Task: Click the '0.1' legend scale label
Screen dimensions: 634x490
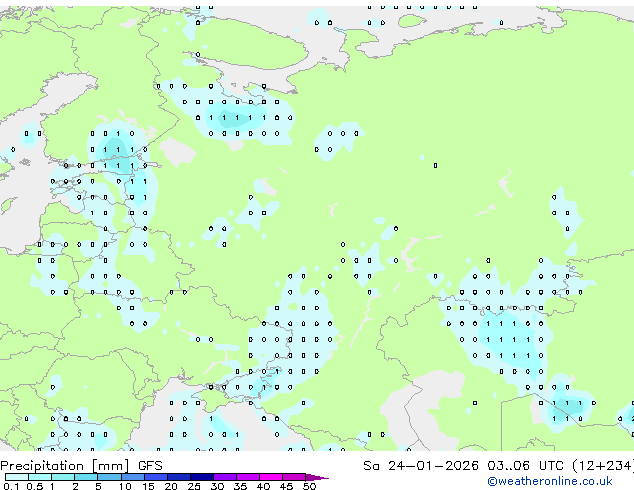Action: [x=11, y=486]
